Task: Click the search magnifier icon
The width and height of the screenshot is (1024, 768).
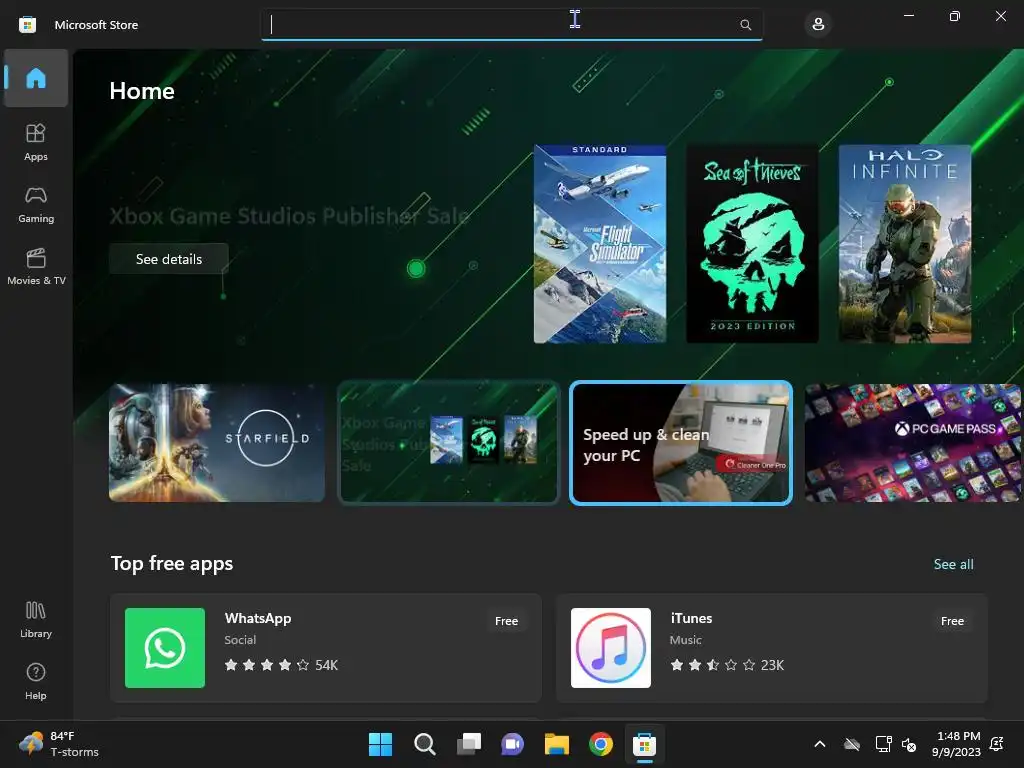Action: pos(745,25)
